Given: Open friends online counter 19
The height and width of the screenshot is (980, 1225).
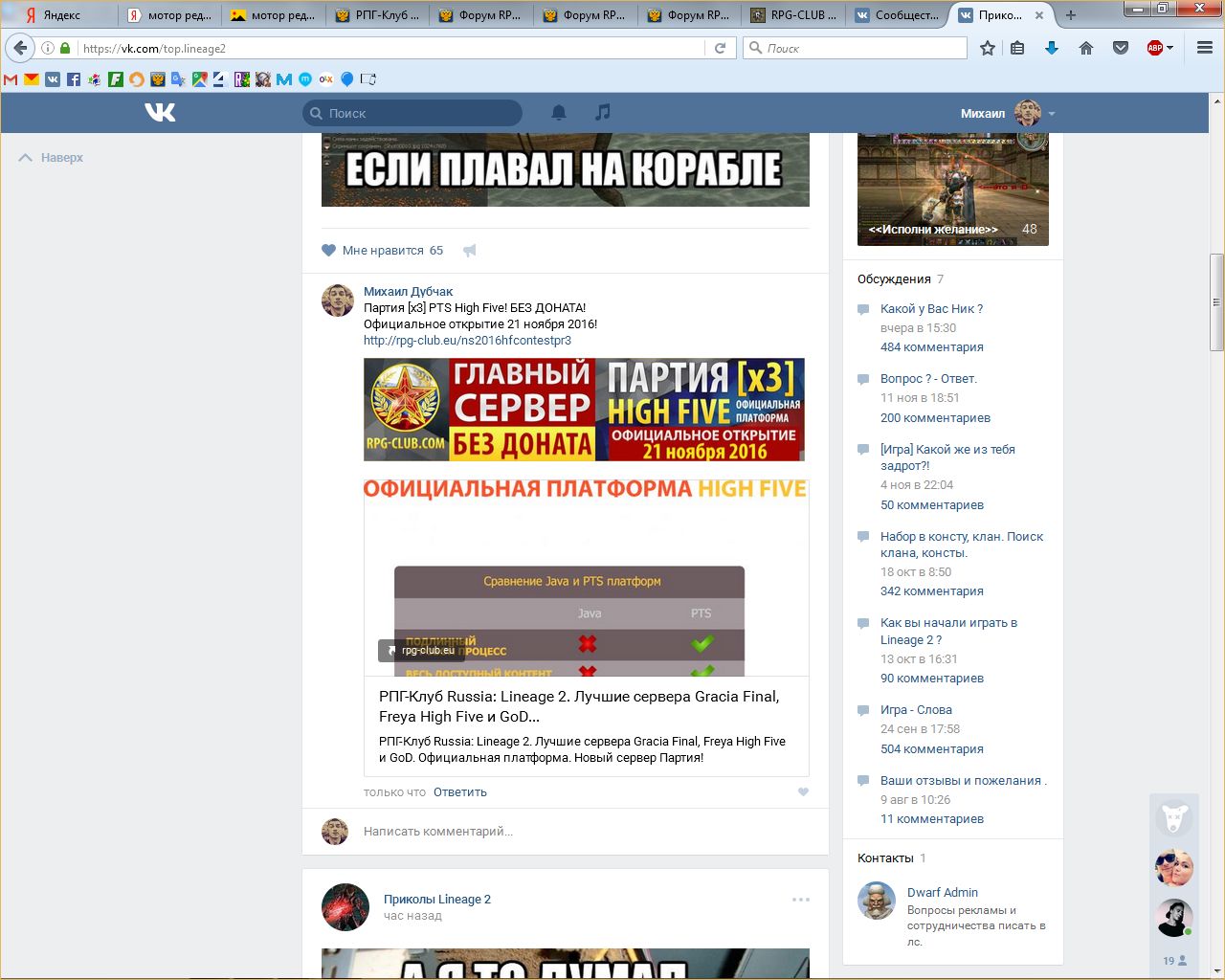Looking at the screenshot, I should pyautogui.click(x=1174, y=961).
